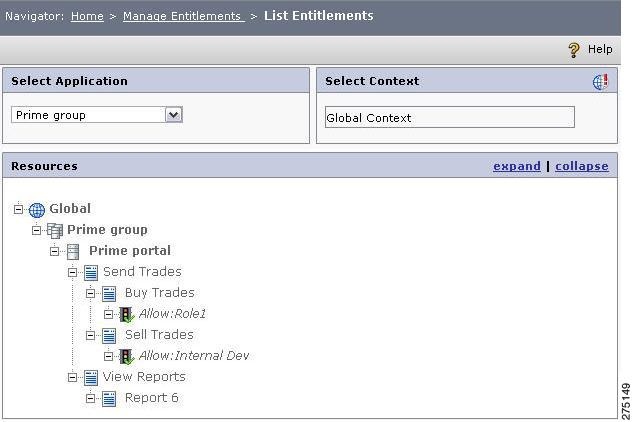
Task: Click the Prime group application icon
Action: click(x=55, y=230)
